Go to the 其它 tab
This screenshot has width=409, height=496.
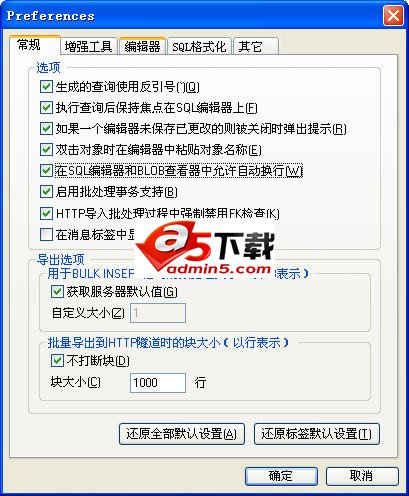click(x=256, y=46)
